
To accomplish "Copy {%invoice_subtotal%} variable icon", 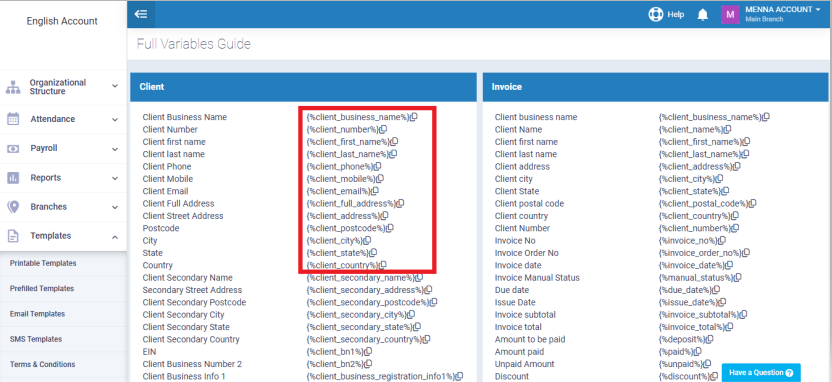I will click(x=743, y=315).
